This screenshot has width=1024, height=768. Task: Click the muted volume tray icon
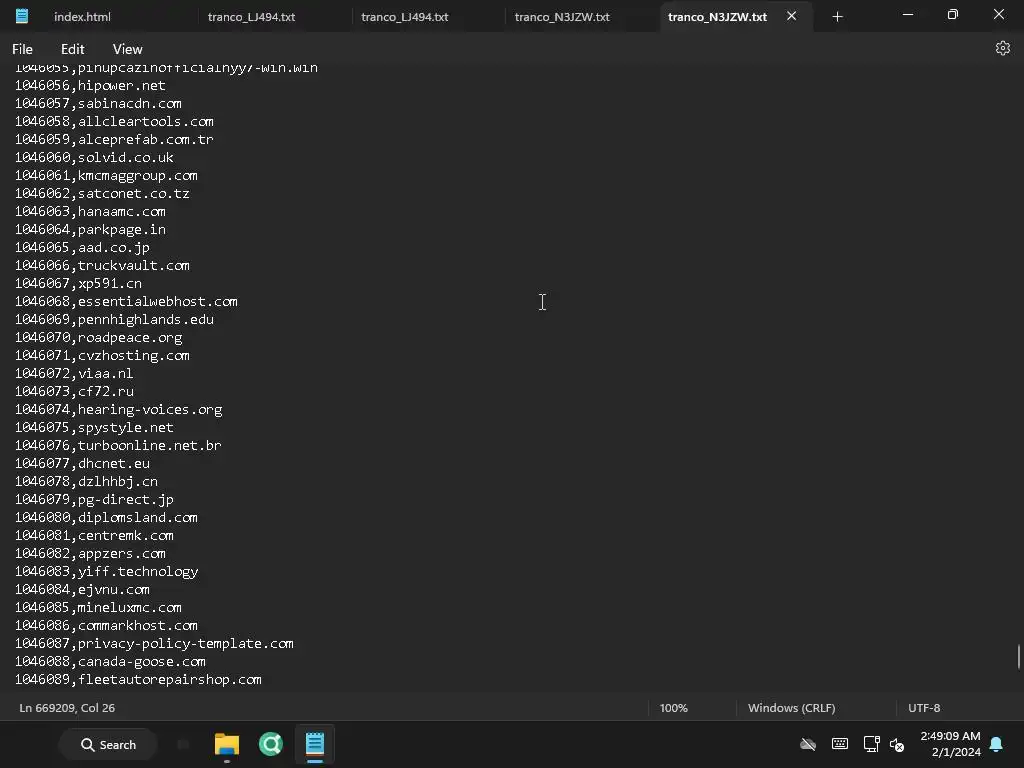coord(897,744)
